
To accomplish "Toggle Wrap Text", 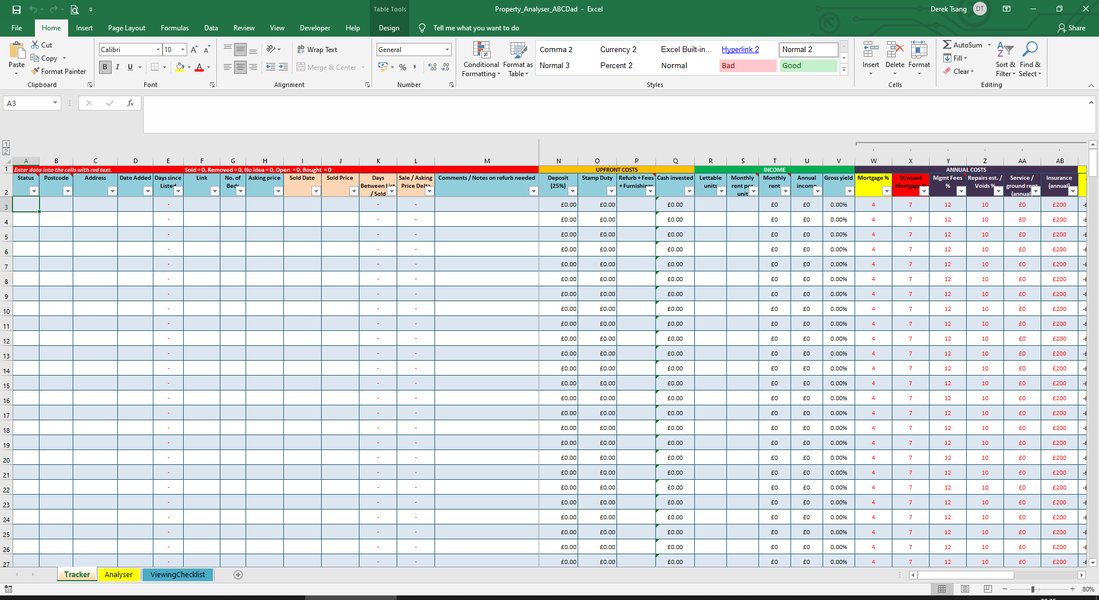I will click(317, 50).
